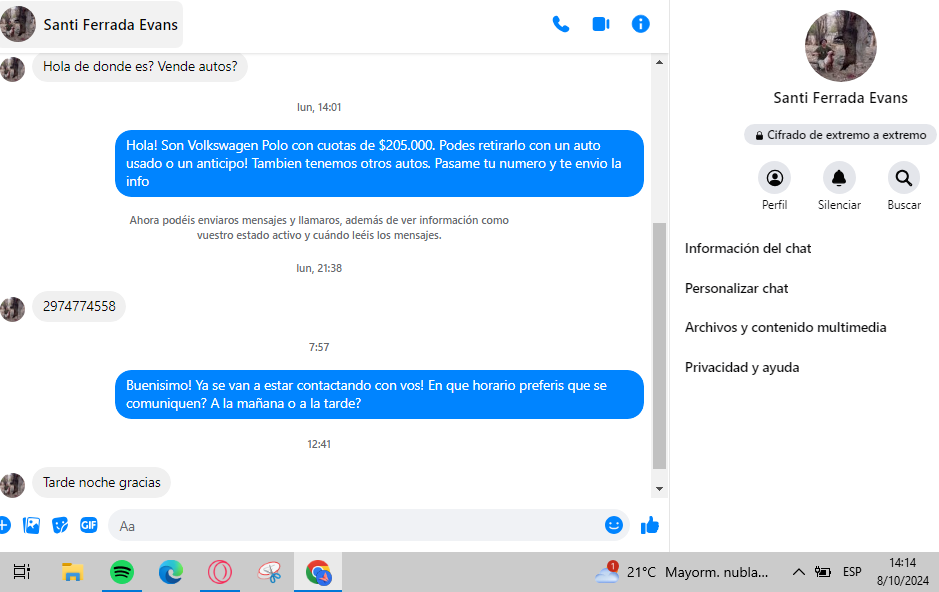
Task: Search in conversation using Buscar
Action: [904, 179]
